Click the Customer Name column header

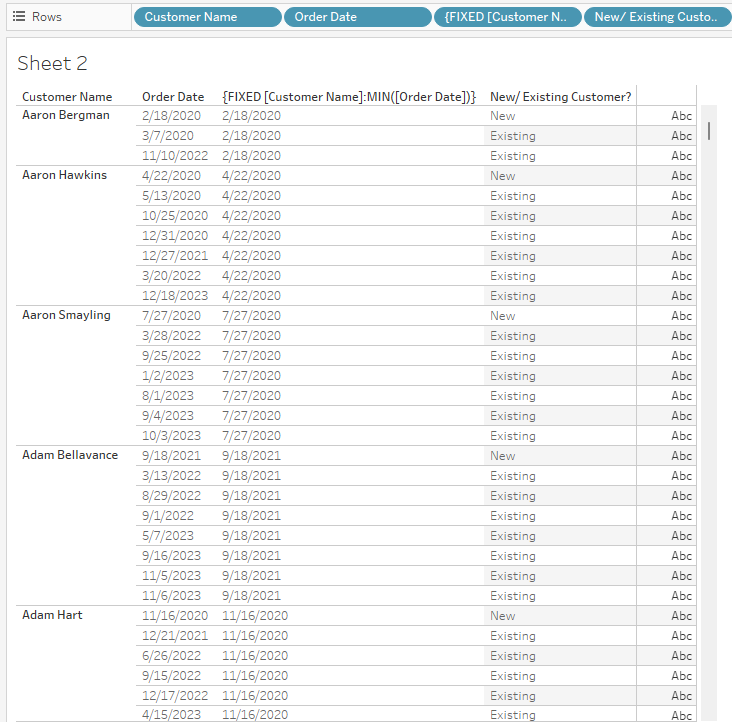coord(67,97)
